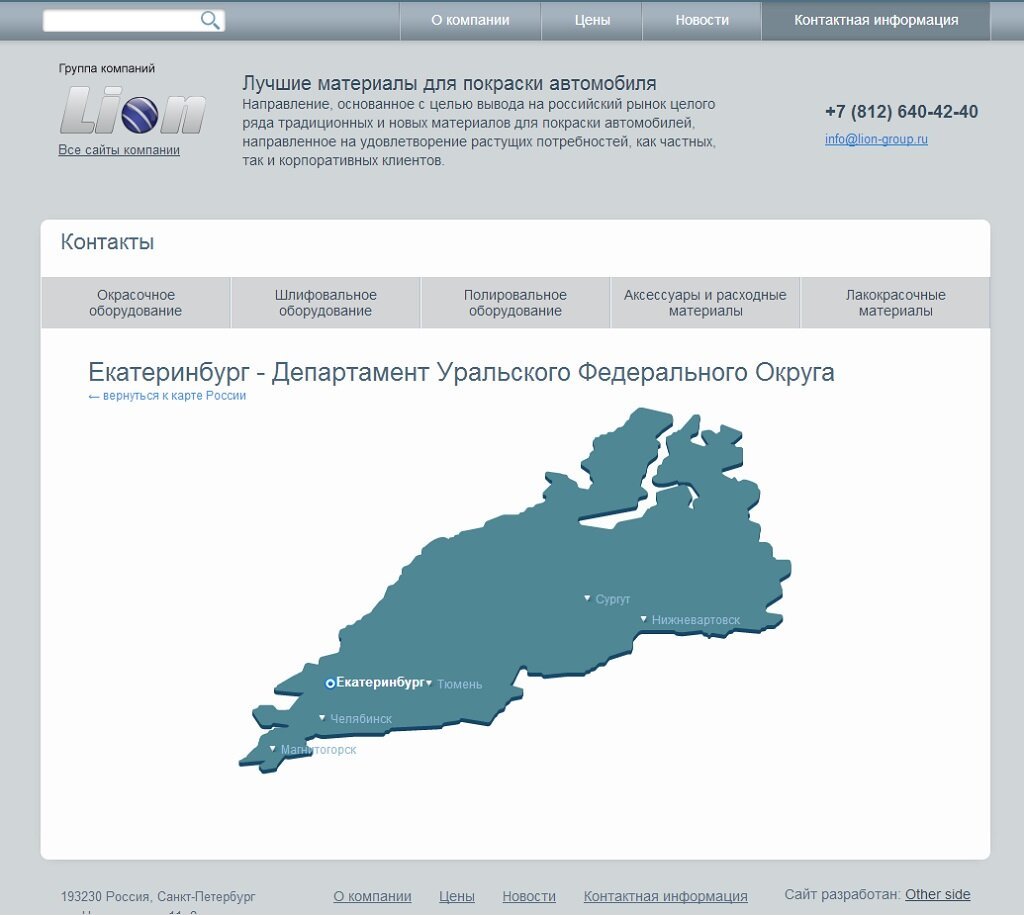Click the magnifier search icon
The image size is (1024, 915).
point(210,20)
